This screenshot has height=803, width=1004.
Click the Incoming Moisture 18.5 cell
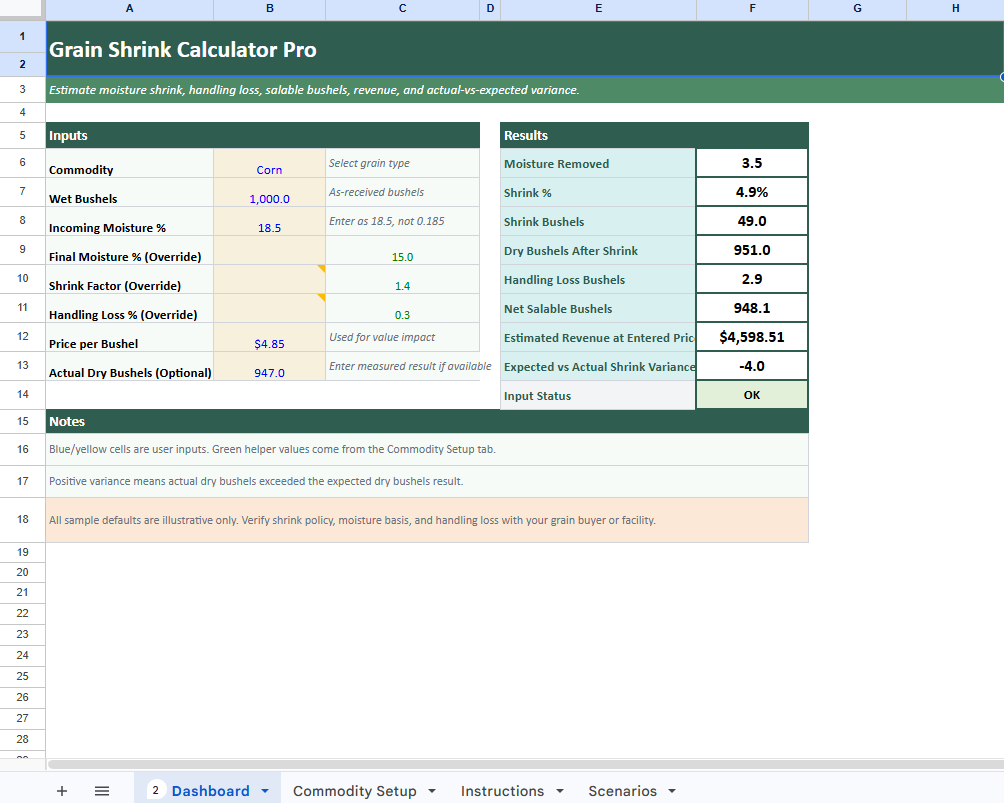tap(268, 227)
